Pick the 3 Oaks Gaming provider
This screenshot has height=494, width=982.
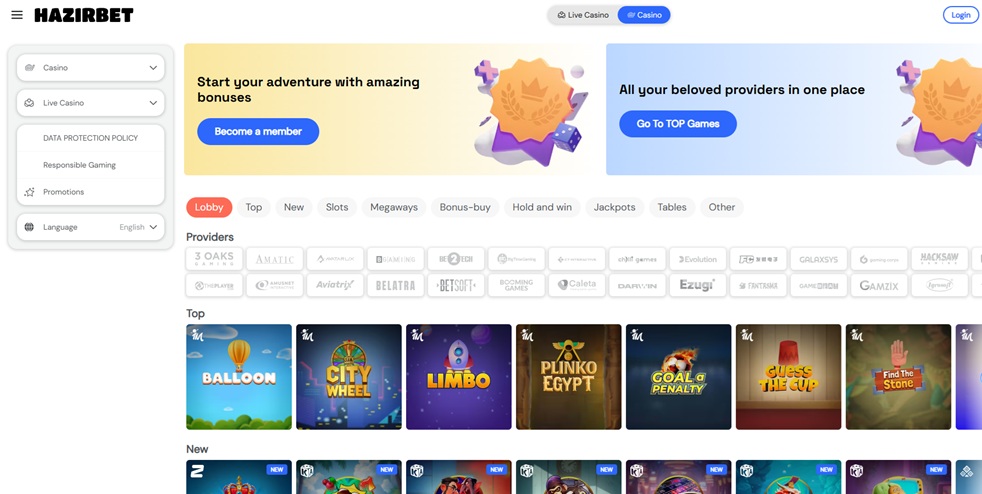214,259
